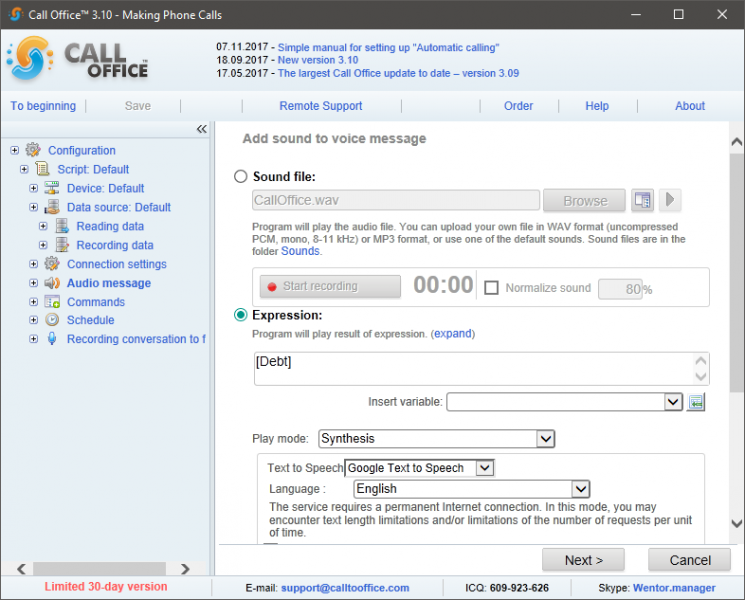Click the sound file name field

pos(396,200)
